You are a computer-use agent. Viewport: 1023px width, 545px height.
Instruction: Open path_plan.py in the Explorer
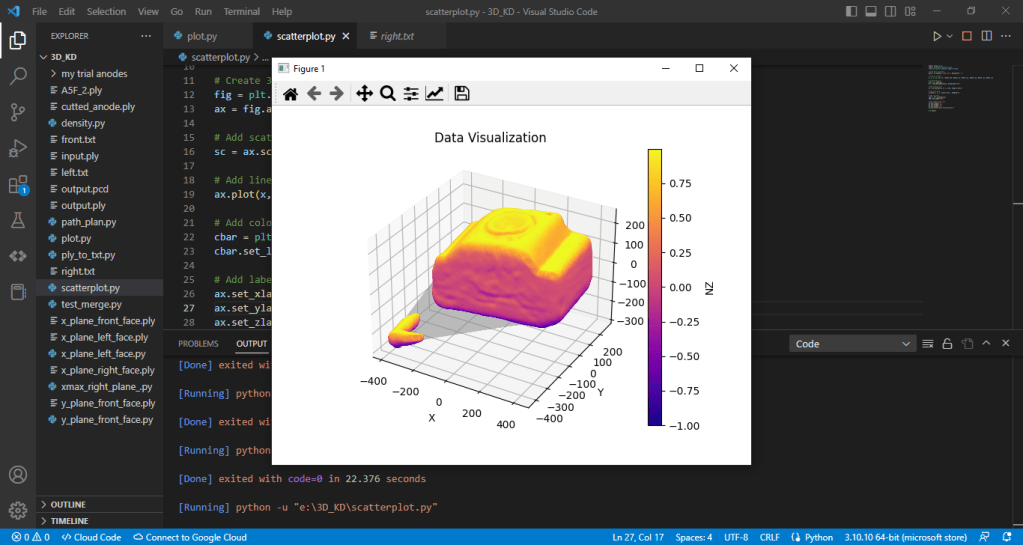coord(89,222)
